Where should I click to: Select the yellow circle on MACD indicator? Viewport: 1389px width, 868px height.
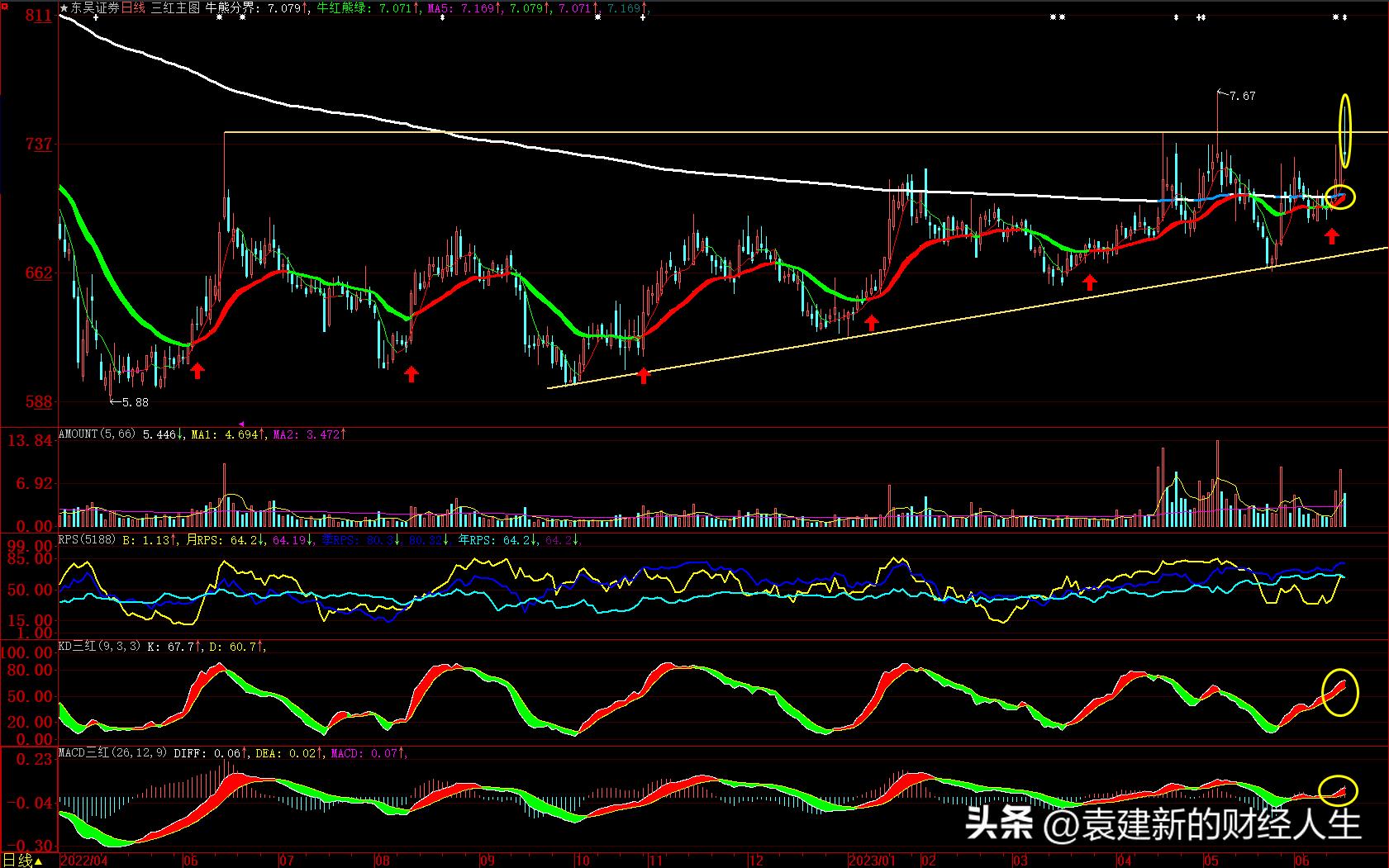(x=1339, y=790)
